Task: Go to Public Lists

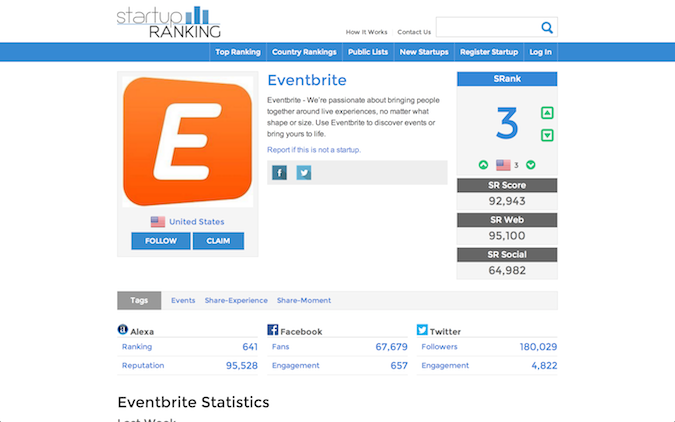Action: coord(368,52)
